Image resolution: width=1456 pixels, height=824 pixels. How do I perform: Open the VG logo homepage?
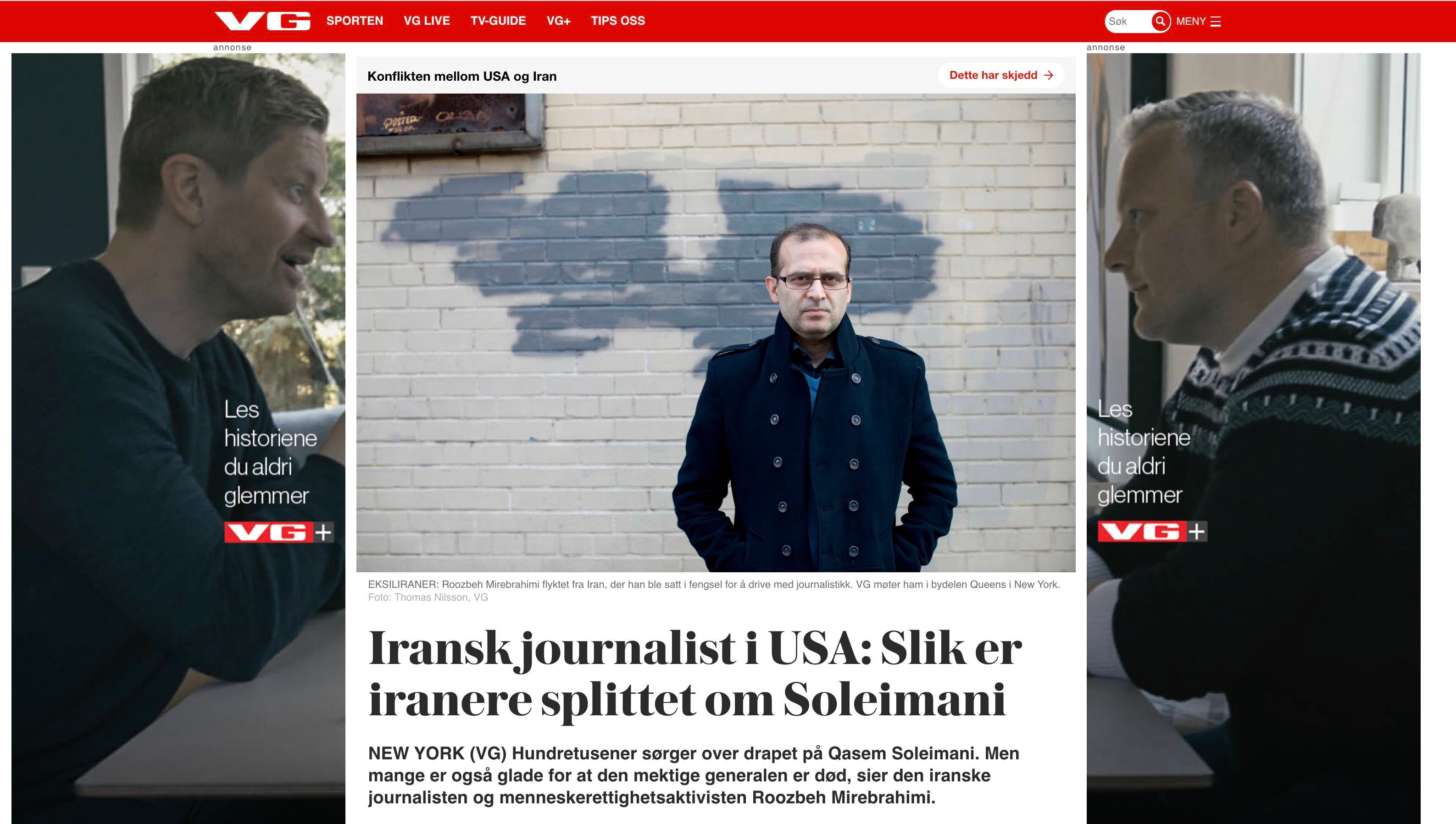[x=263, y=21]
